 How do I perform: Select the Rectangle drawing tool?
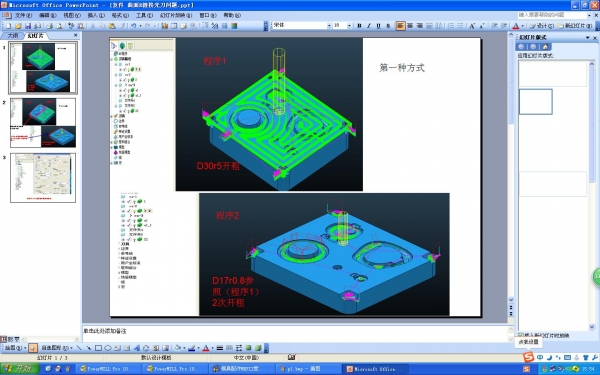(x=98, y=348)
